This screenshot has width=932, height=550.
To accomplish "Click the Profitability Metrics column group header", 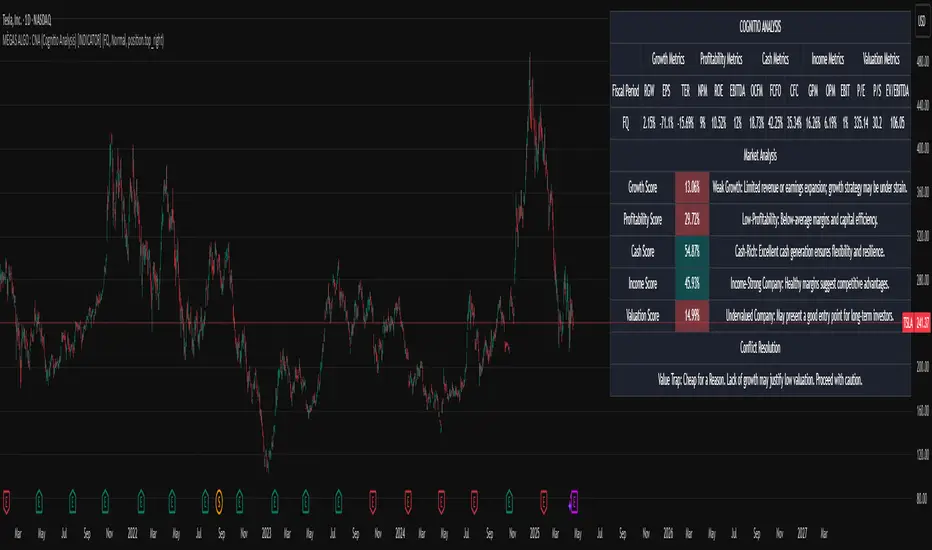I will point(720,59).
